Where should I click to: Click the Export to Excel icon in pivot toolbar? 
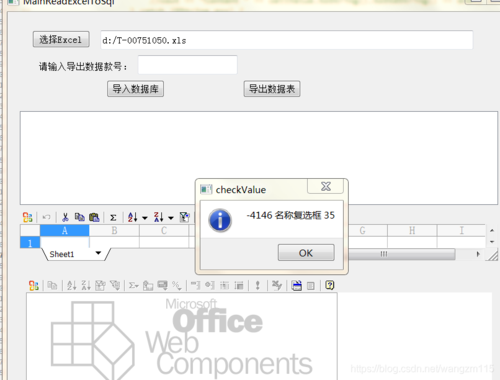coord(296,286)
